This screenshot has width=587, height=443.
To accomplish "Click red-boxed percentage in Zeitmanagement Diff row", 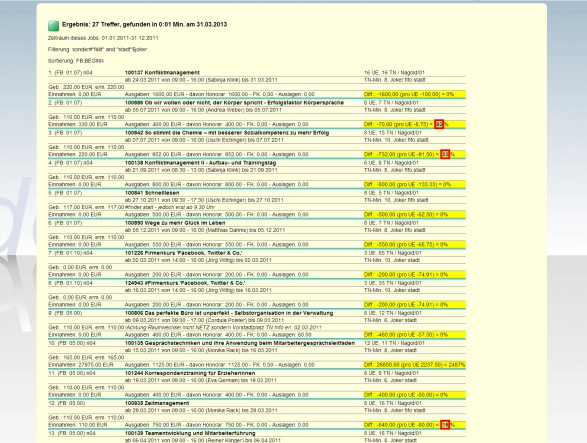I will [445, 425].
